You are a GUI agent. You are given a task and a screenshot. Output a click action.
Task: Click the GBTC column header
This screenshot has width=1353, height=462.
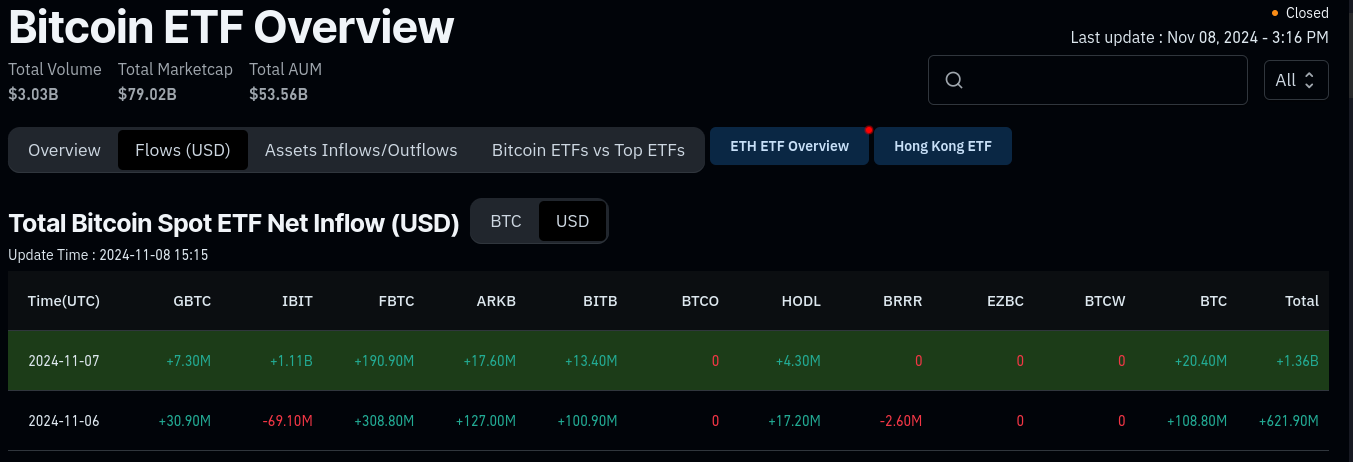pyautogui.click(x=192, y=301)
